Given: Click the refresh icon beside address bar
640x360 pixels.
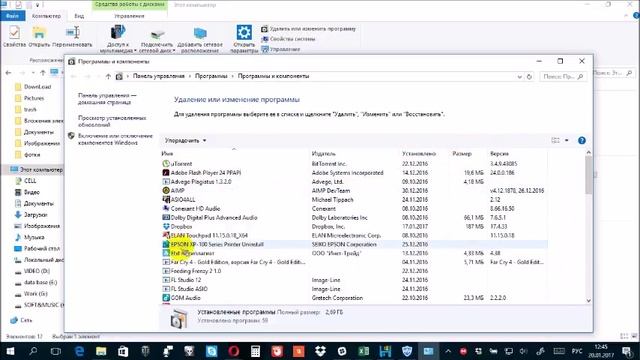Looking at the screenshot, I should pyautogui.click(x=529, y=77).
